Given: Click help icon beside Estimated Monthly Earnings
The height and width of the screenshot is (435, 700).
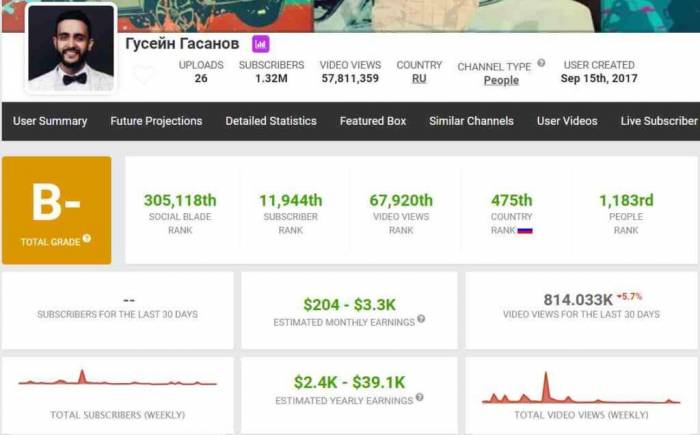Looking at the screenshot, I should 421,319.
